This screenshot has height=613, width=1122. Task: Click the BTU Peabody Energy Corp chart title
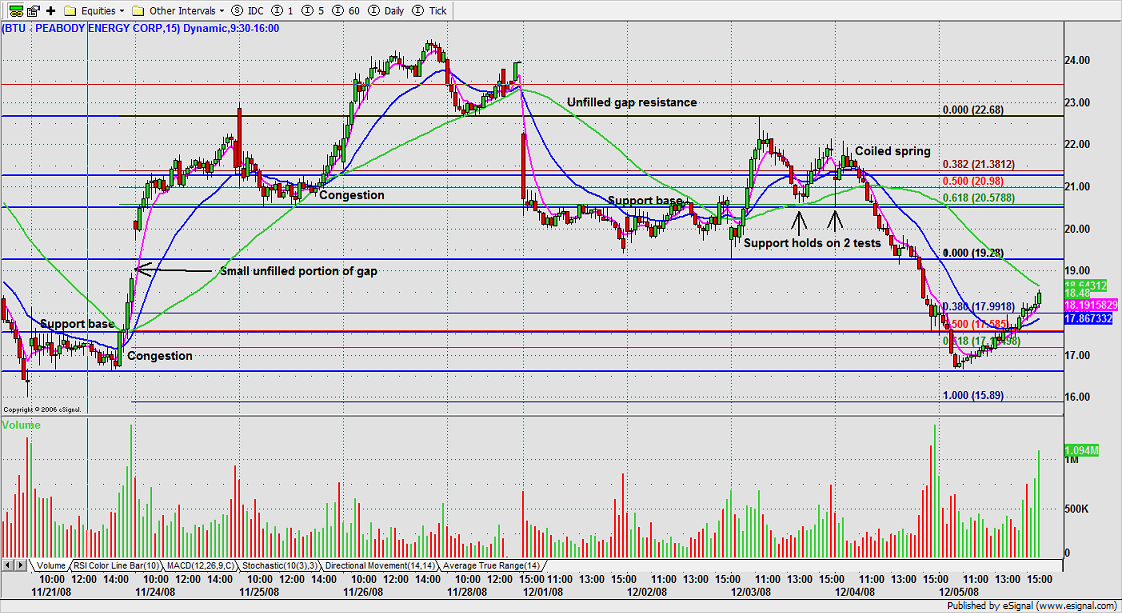click(x=141, y=29)
